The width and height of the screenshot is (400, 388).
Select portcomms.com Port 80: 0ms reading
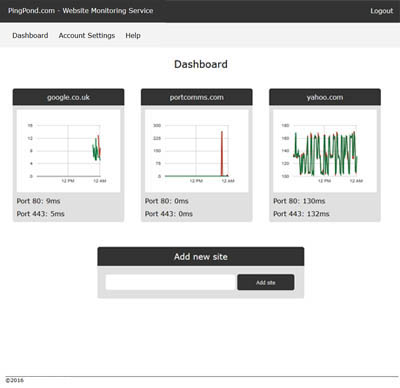[x=167, y=201]
